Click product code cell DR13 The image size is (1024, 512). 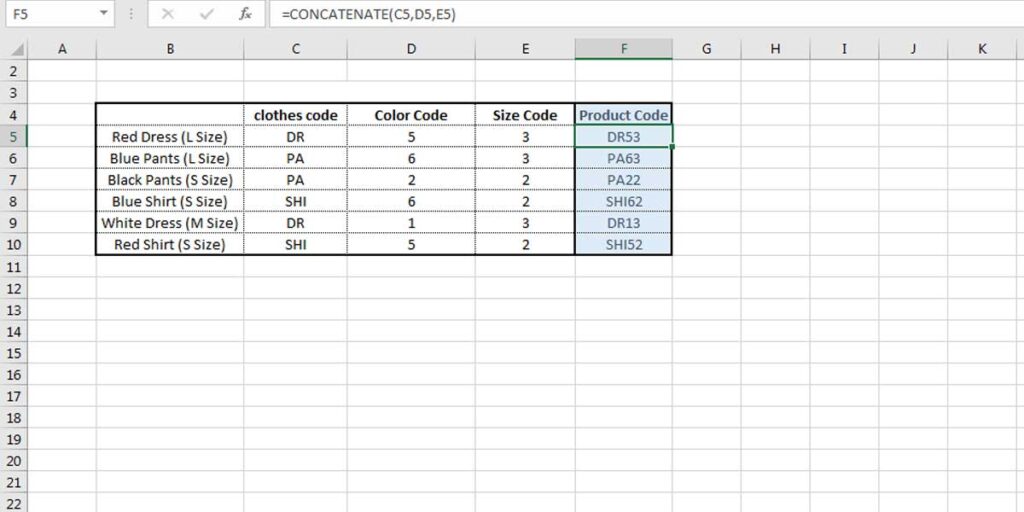[624, 223]
